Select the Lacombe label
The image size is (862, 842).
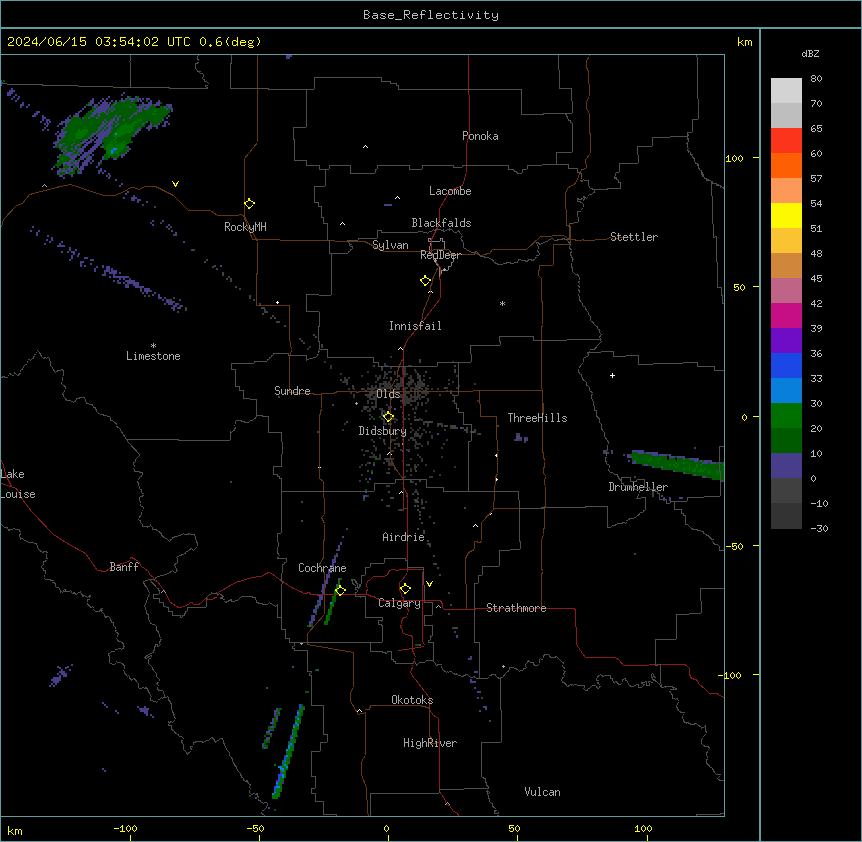click(x=450, y=191)
